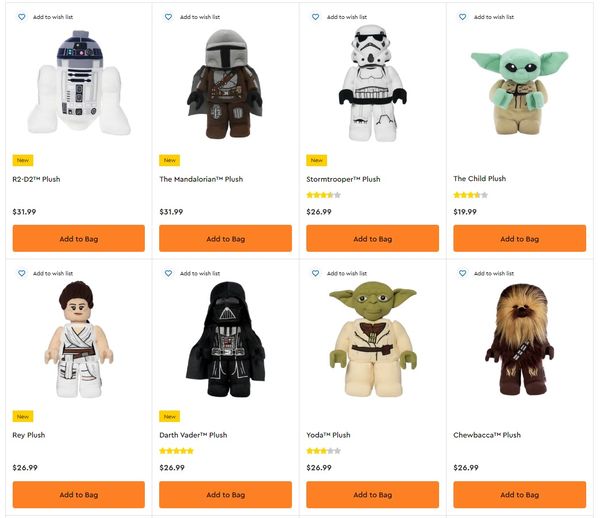Open The Mandalorian Plush product title link

point(201,179)
